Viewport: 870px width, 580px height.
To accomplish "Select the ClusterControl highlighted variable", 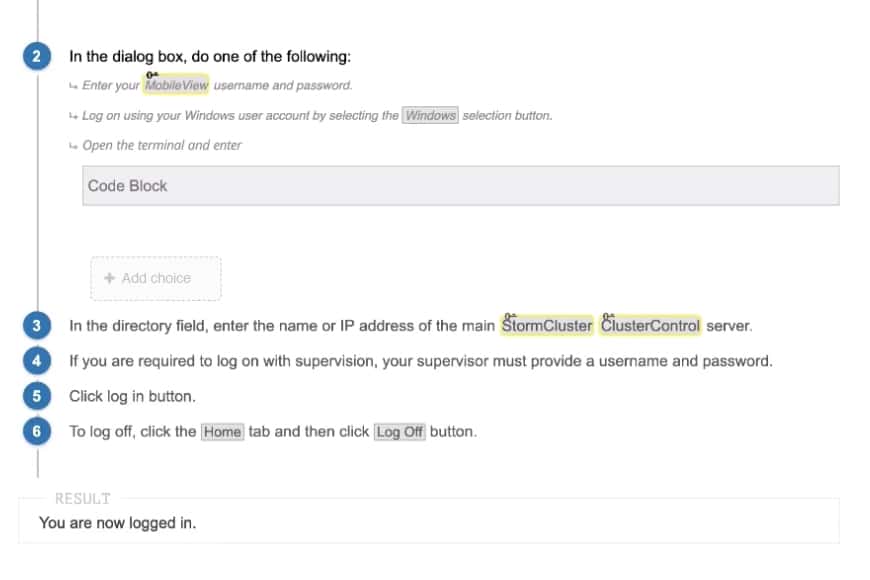I will (x=650, y=325).
